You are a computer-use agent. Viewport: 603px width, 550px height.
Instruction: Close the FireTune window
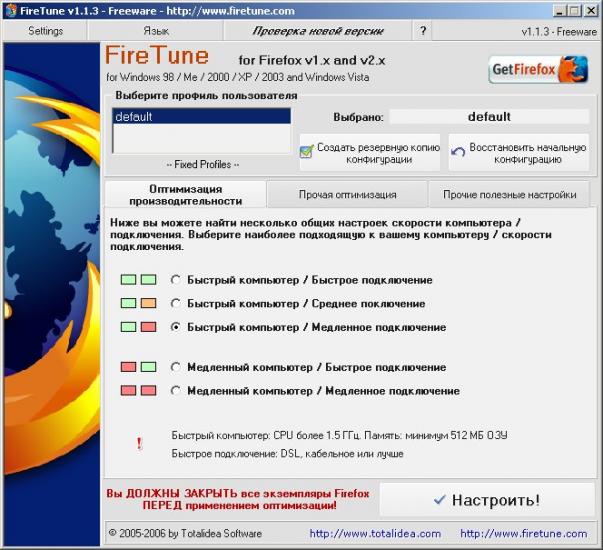tap(590, 10)
